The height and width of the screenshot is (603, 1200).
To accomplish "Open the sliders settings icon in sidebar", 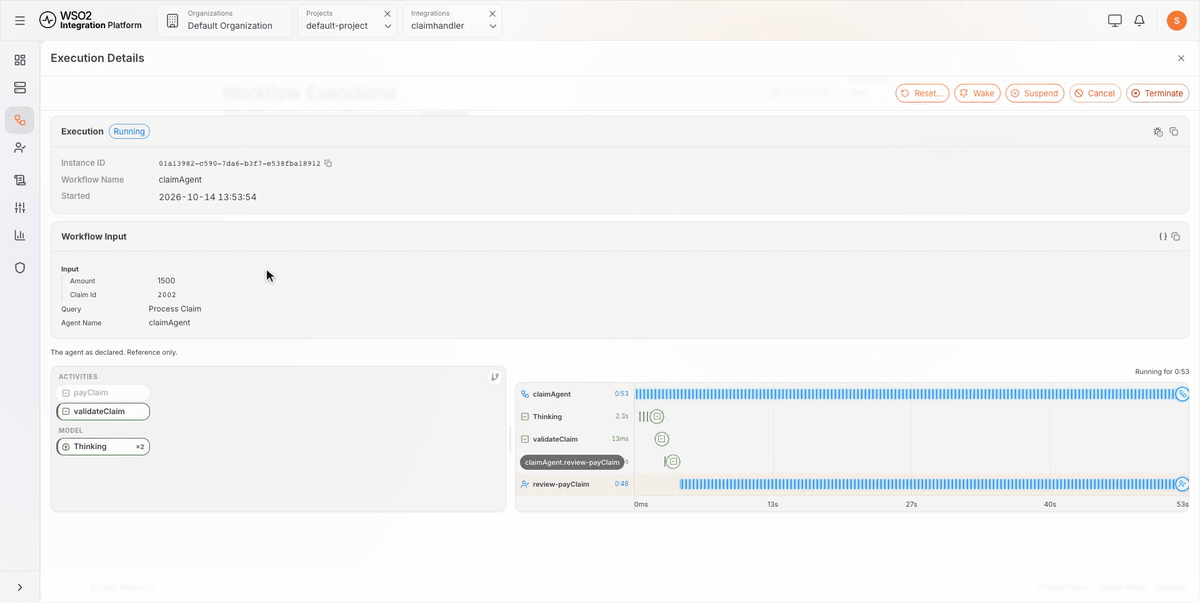I will point(20,208).
